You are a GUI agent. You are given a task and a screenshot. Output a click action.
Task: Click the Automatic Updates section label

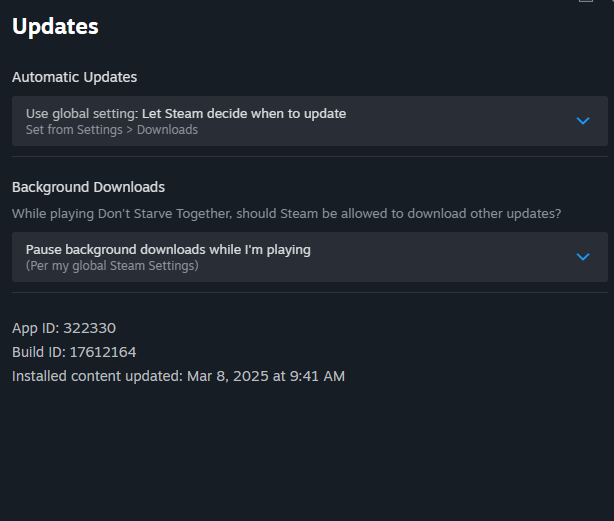pos(75,77)
